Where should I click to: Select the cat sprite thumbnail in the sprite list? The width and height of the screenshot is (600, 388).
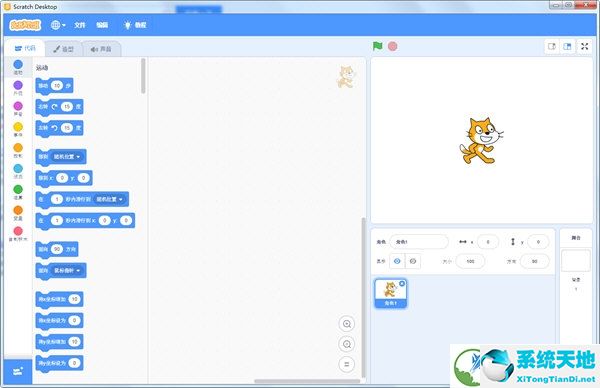pyautogui.click(x=390, y=293)
